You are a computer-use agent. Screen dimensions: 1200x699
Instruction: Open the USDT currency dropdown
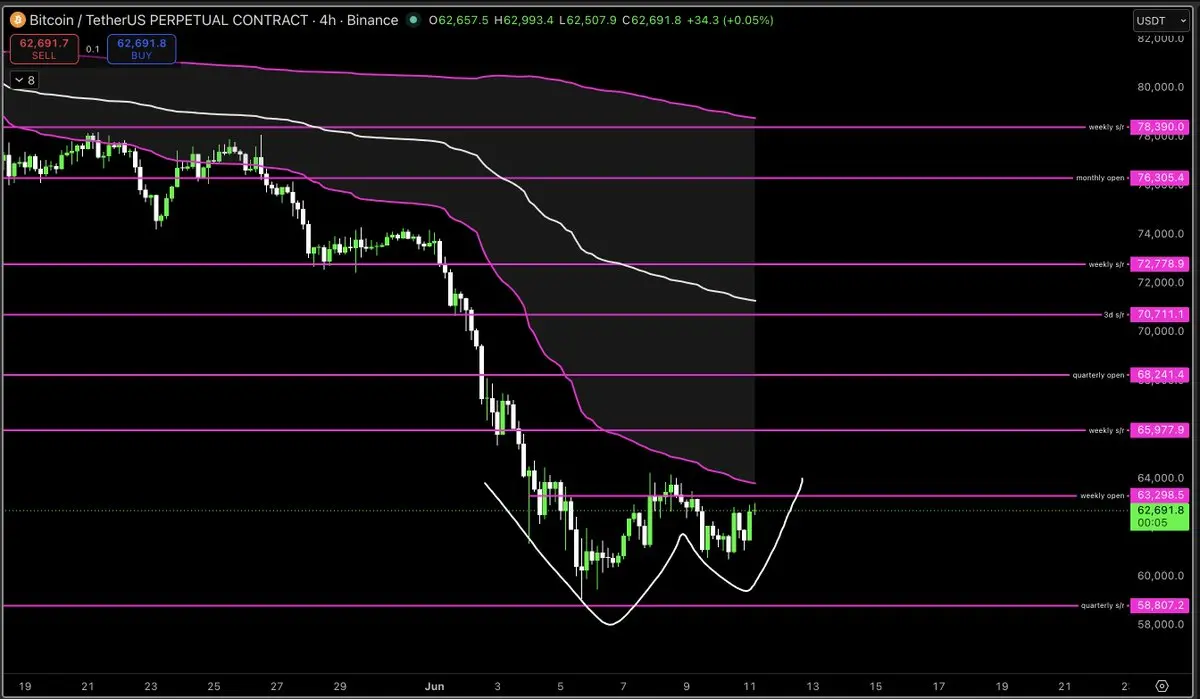point(1160,21)
